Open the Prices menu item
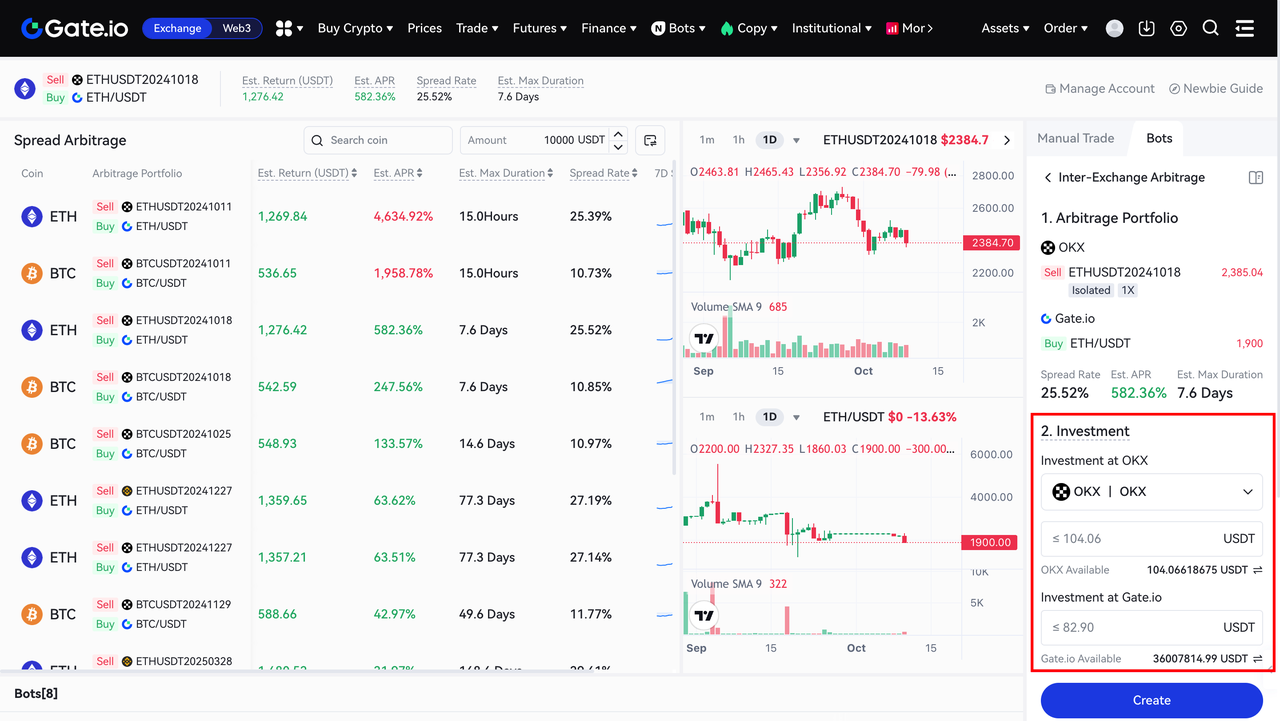This screenshot has width=1280, height=721. tap(424, 28)
